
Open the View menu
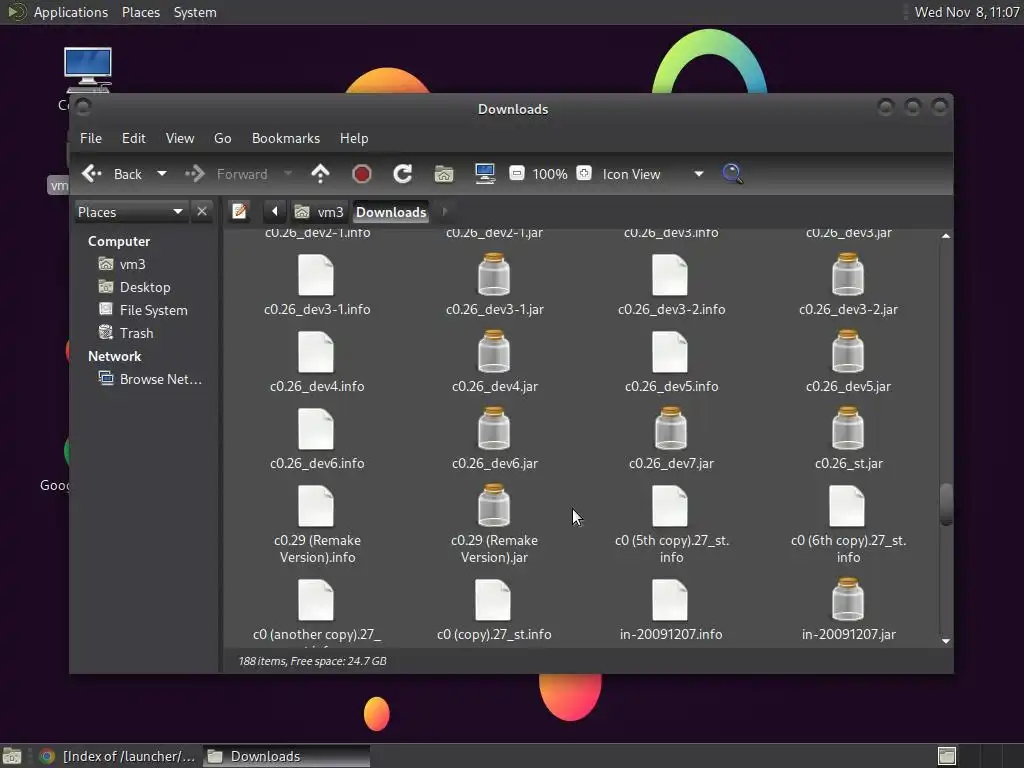coord(180,138)
